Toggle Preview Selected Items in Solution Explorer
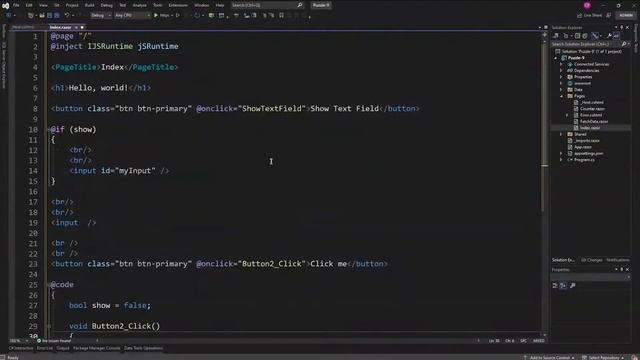This screenshot has width=640, height=360. [x=616, y=36]
